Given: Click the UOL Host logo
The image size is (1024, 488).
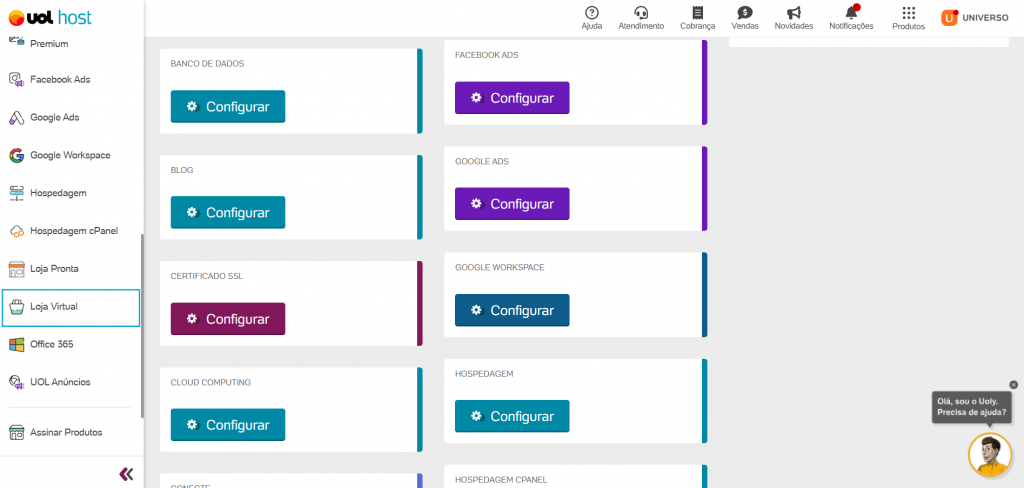Looking at the screenshot, I should pos(50,18).
